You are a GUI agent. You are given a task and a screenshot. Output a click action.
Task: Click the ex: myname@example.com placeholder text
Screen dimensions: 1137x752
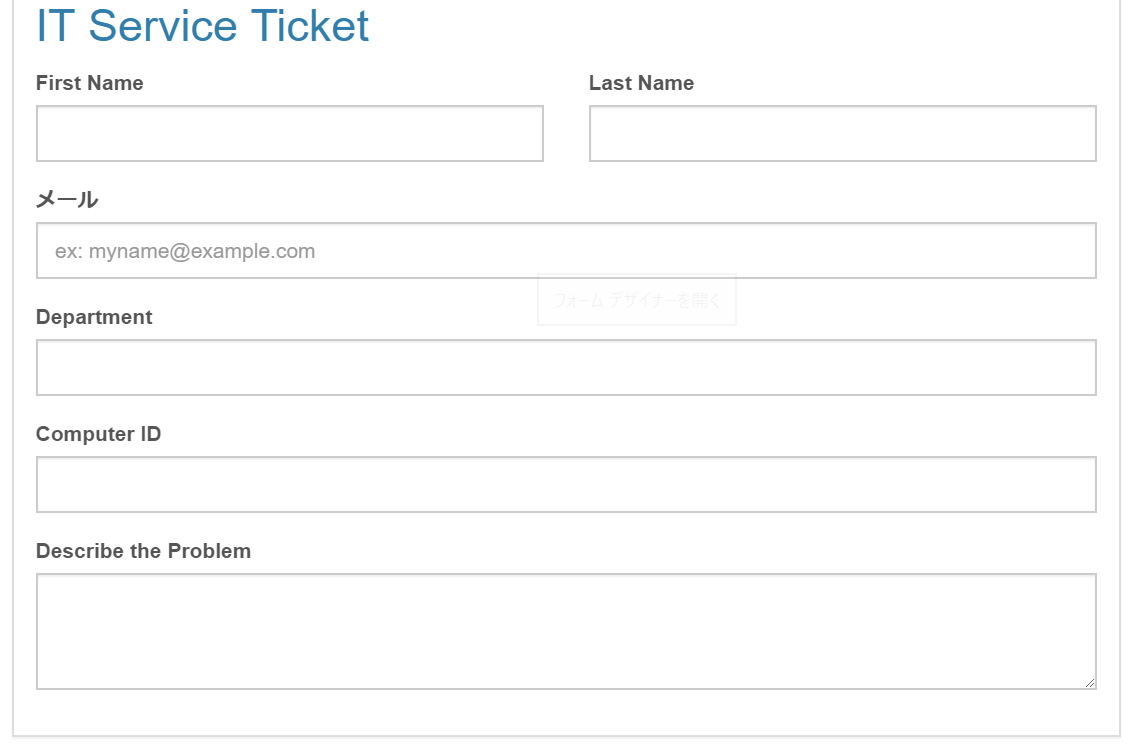(x=185, y=251)
